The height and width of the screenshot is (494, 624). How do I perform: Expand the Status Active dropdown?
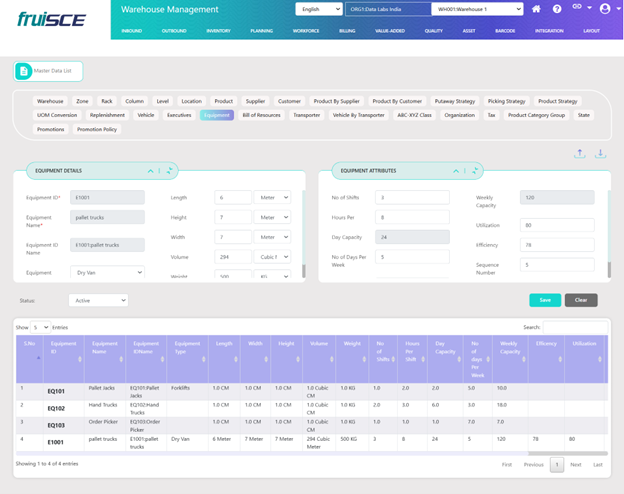tap(98, 300)
